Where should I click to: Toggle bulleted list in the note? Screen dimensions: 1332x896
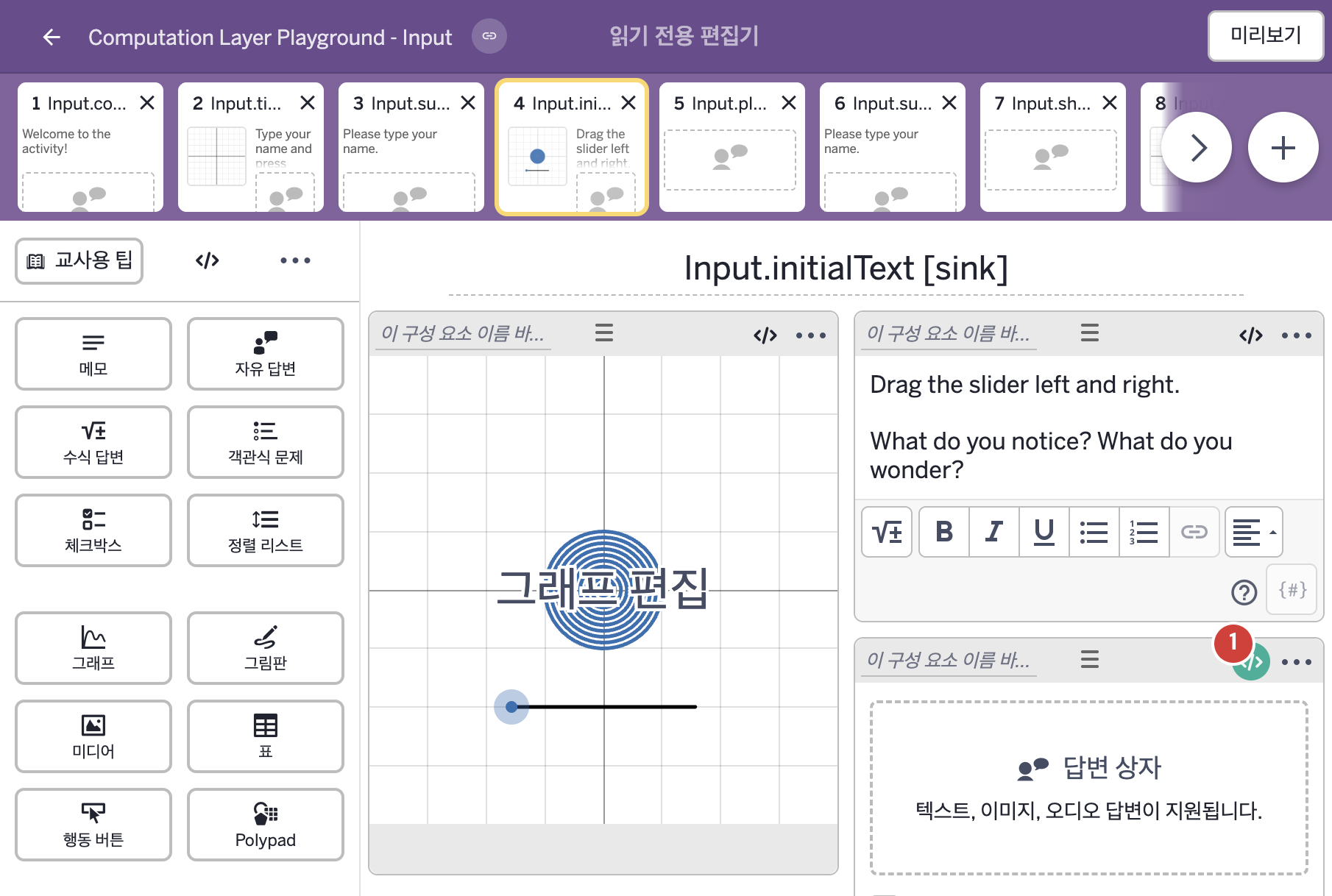tap(1094, 532)
